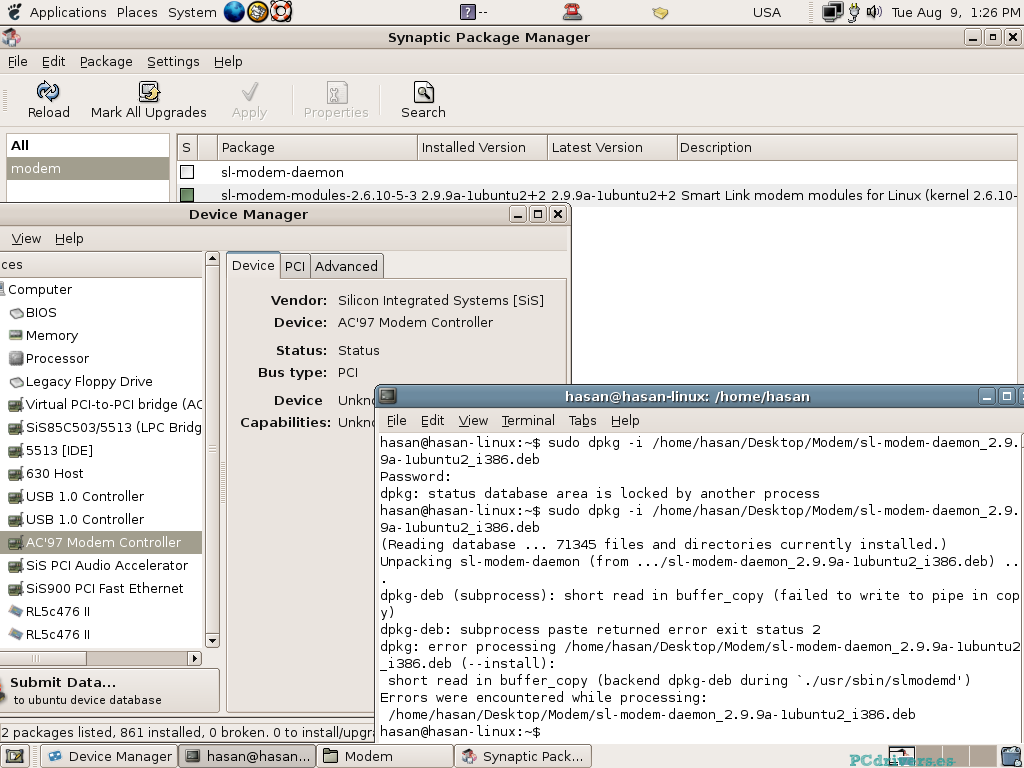
Task: Open the Synaptic File menu
Action: click(18, 61)
